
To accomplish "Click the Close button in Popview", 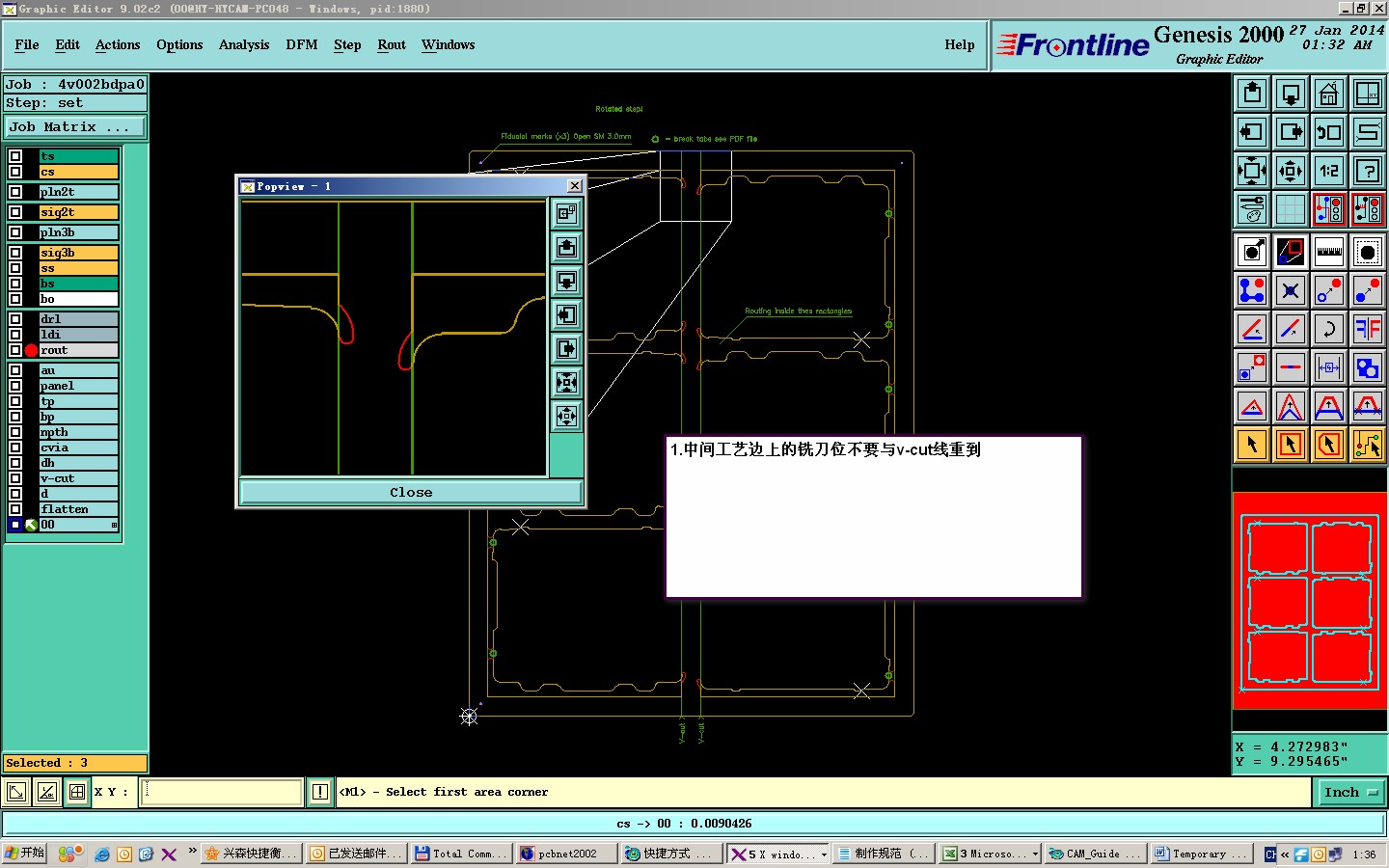I will coord(411,493).
